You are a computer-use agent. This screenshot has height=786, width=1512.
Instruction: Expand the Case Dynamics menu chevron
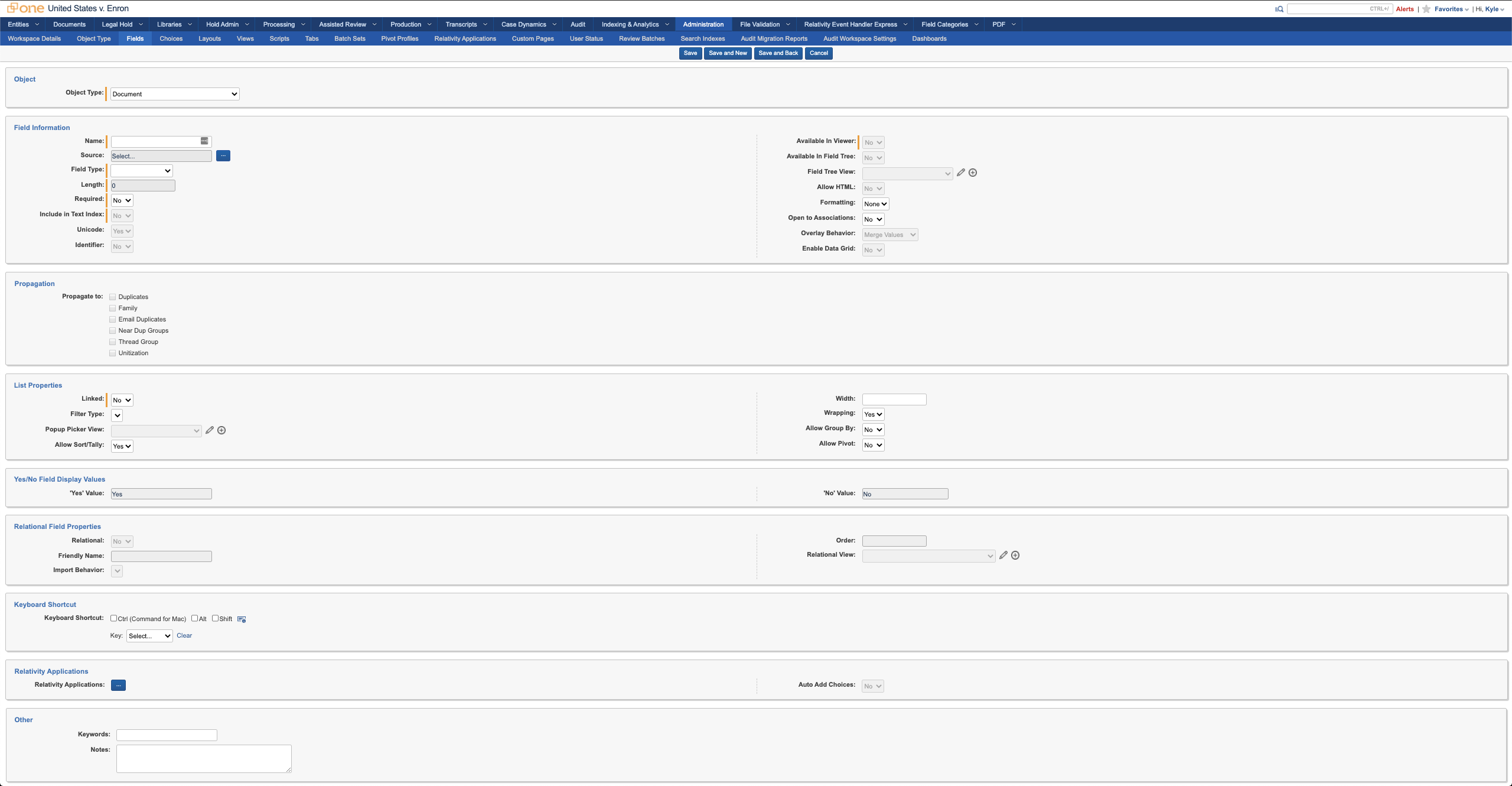point(555,24)
